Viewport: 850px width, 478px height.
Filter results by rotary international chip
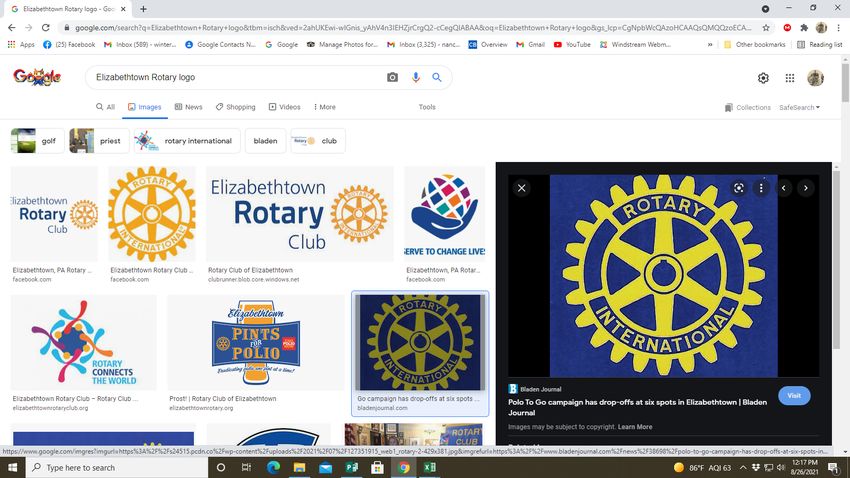pos(187,141)
